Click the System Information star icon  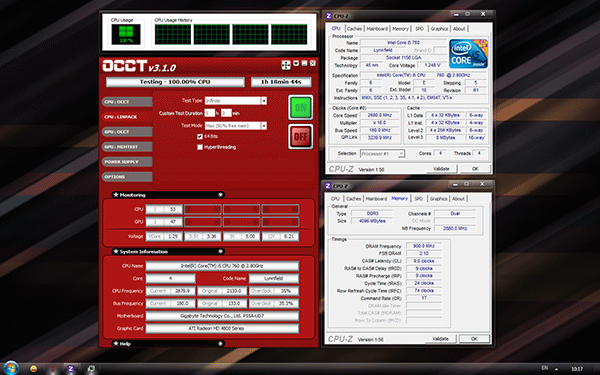click(x=116, y=251)
